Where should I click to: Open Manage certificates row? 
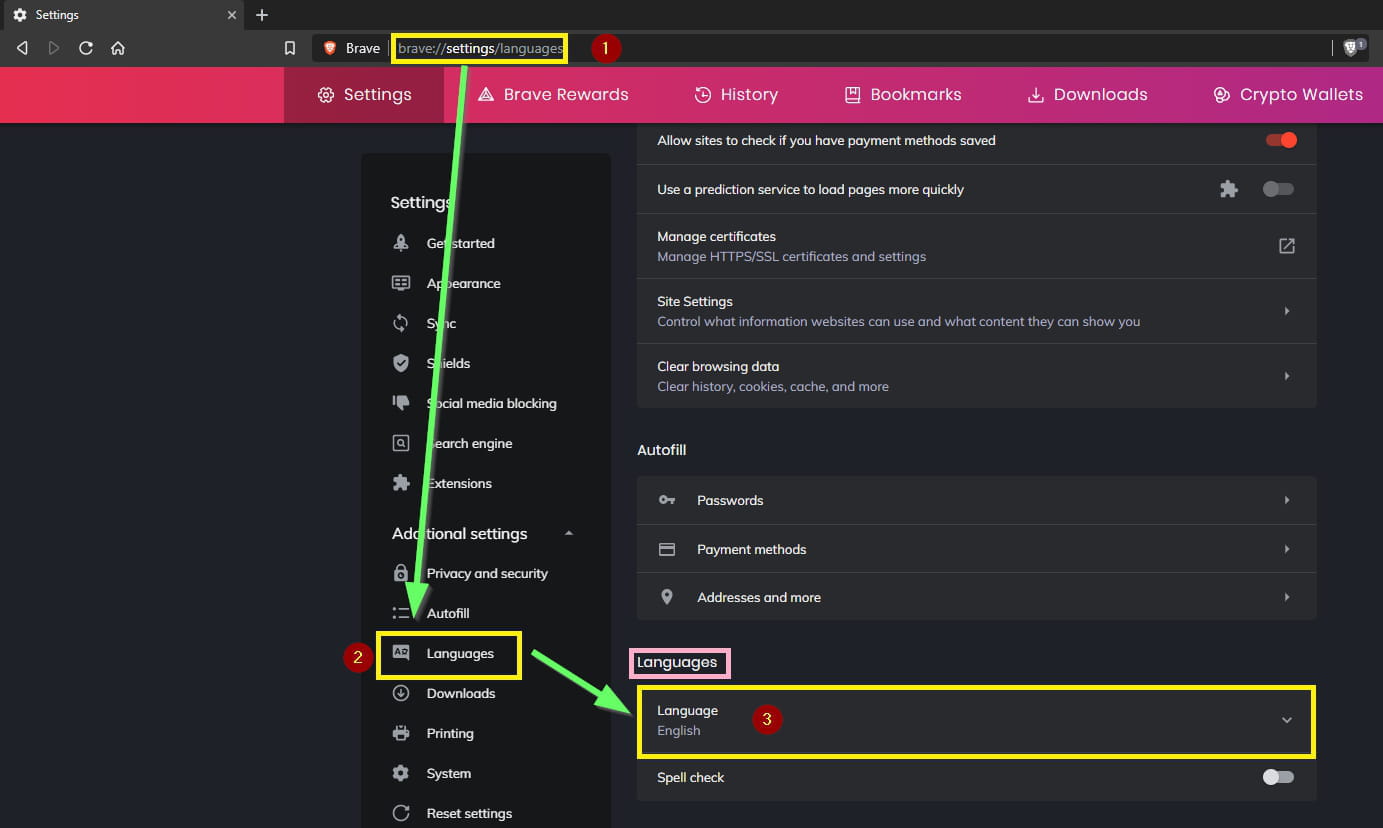tap(976, 246)
